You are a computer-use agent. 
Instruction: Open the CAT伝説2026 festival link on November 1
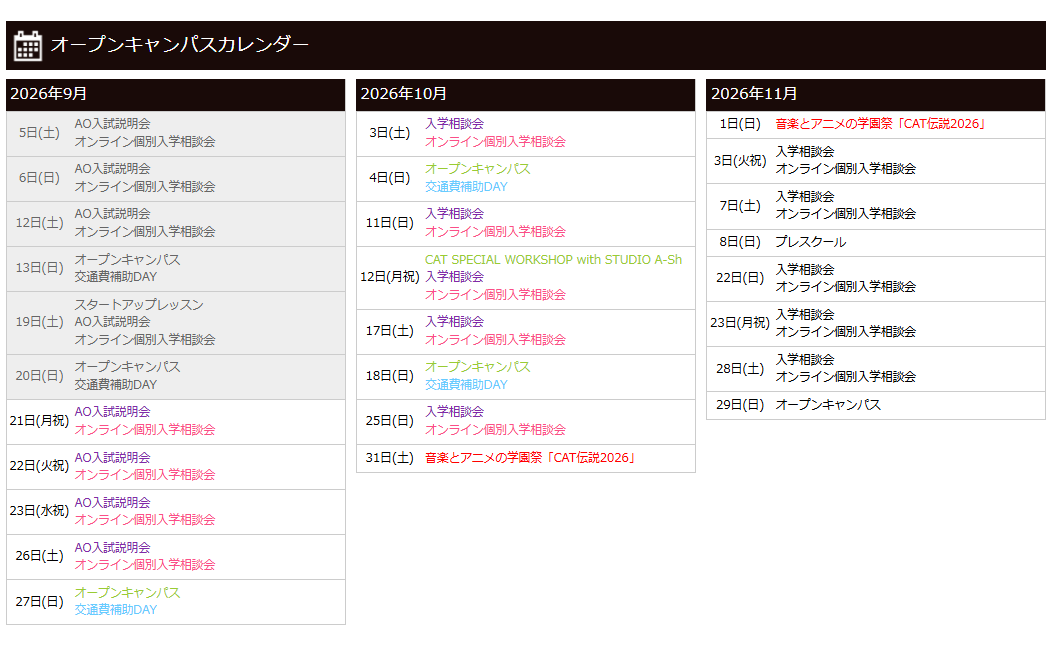click(881, 124)
